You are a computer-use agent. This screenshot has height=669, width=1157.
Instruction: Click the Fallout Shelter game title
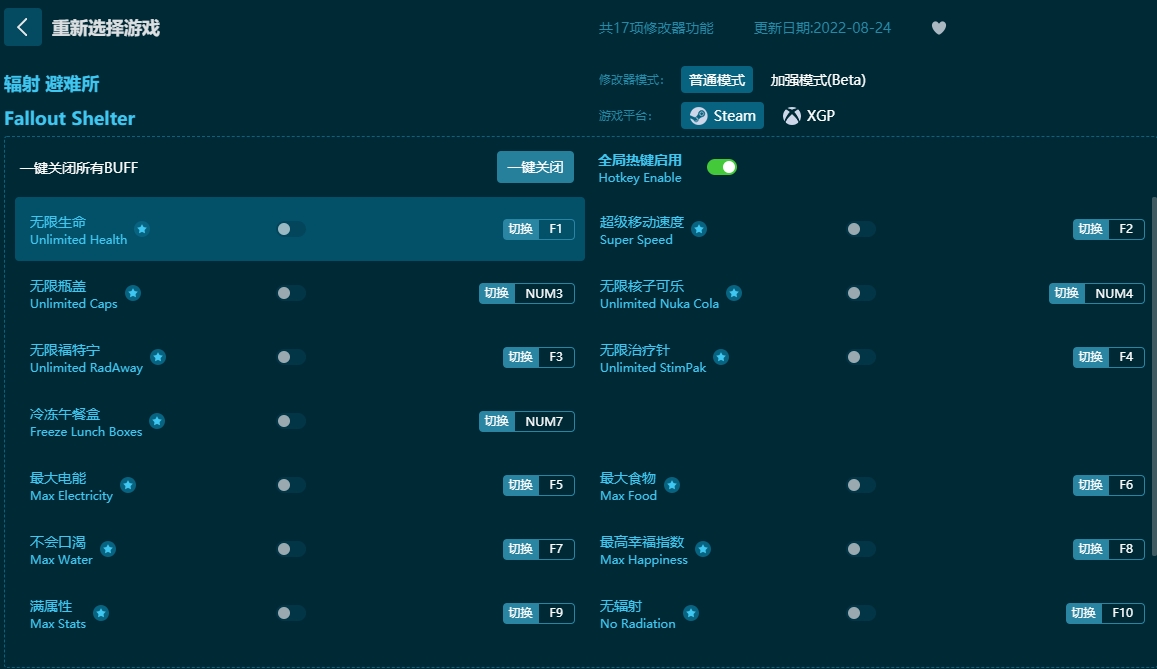70,119
